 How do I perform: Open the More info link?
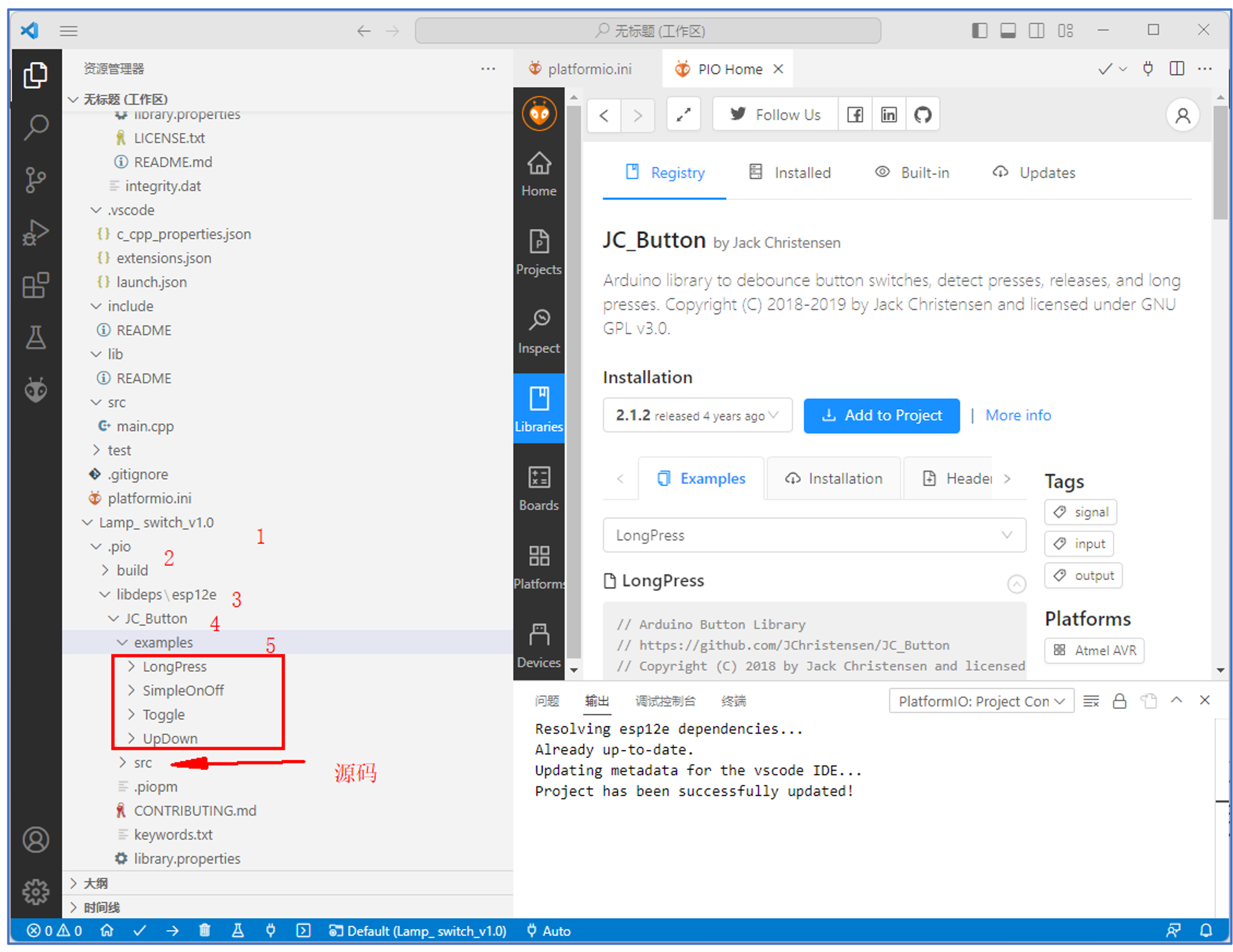[x=1017, y=415]
